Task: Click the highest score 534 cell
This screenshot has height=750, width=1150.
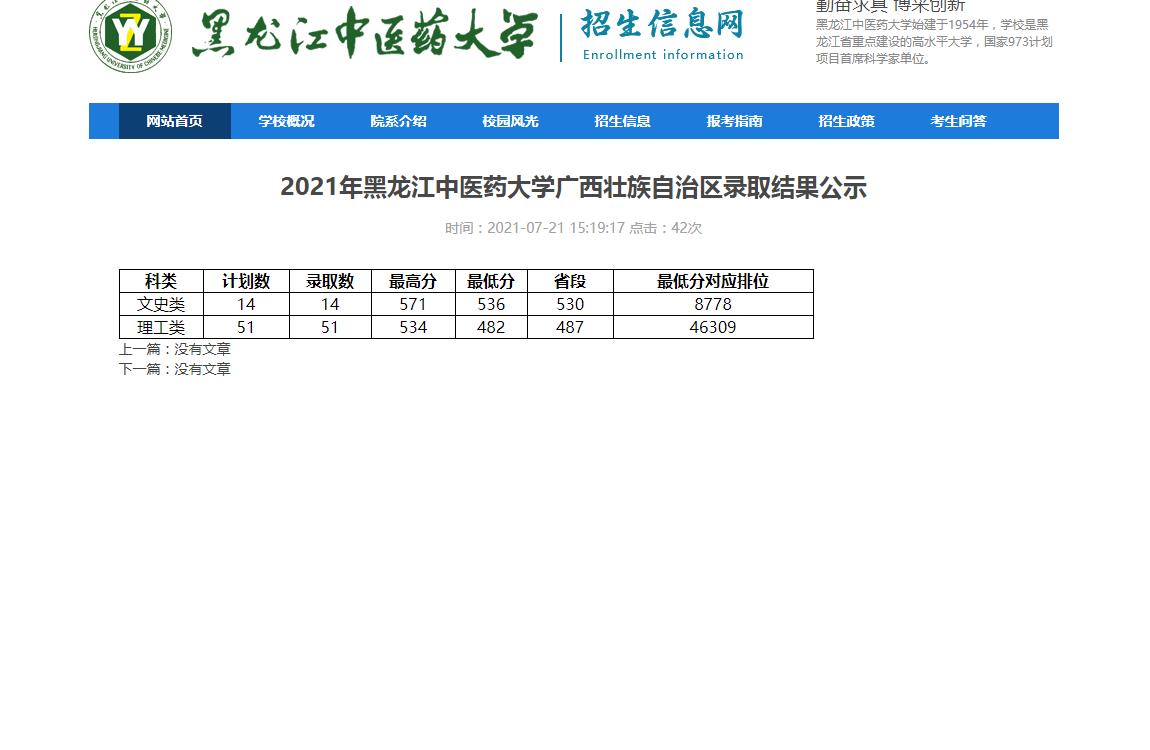Action: tap(414, 327)
